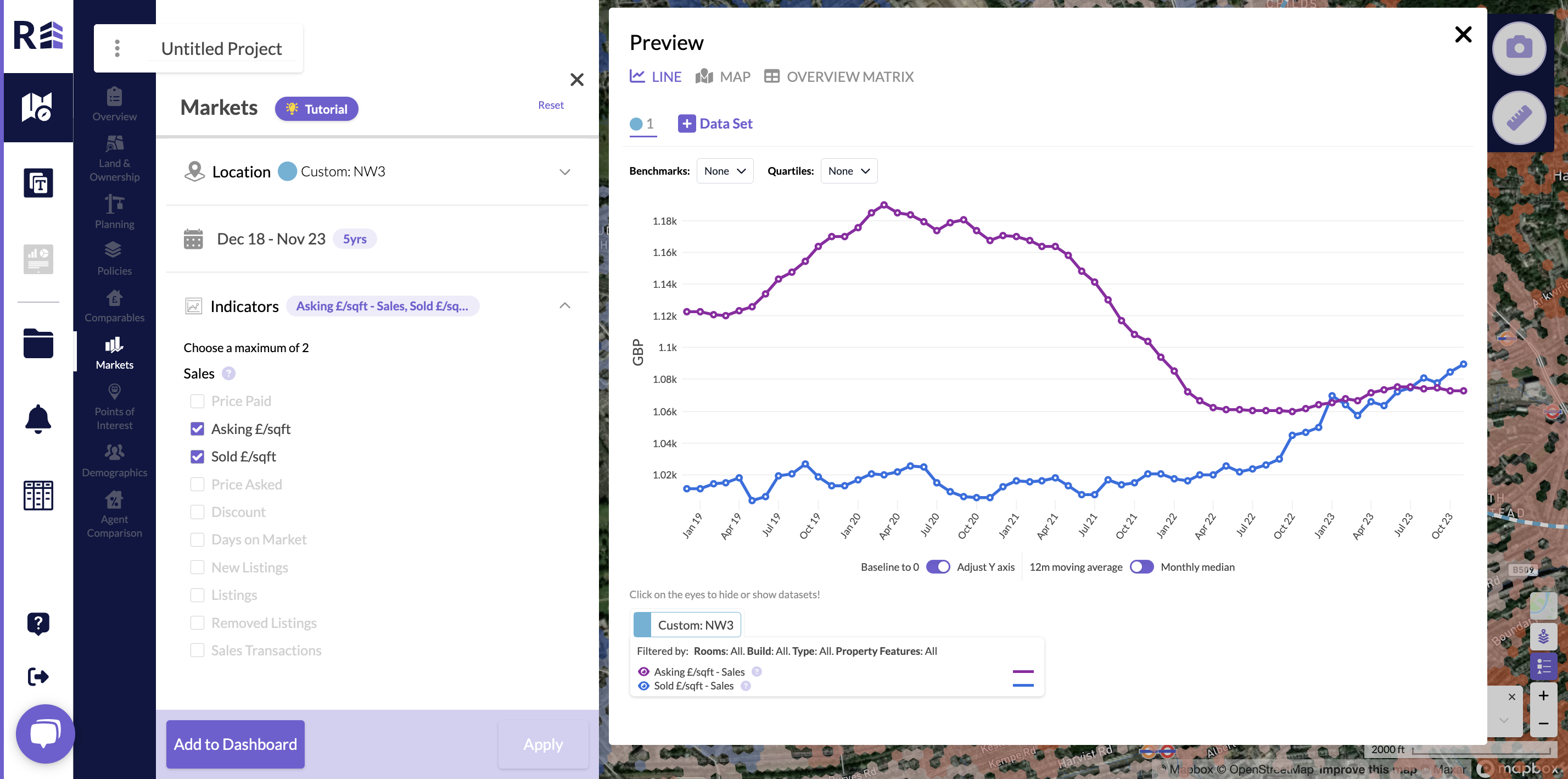Open the Benchmarks dropdown
Viewport: 1568px width, 779px height.
[x=724, y=171]
